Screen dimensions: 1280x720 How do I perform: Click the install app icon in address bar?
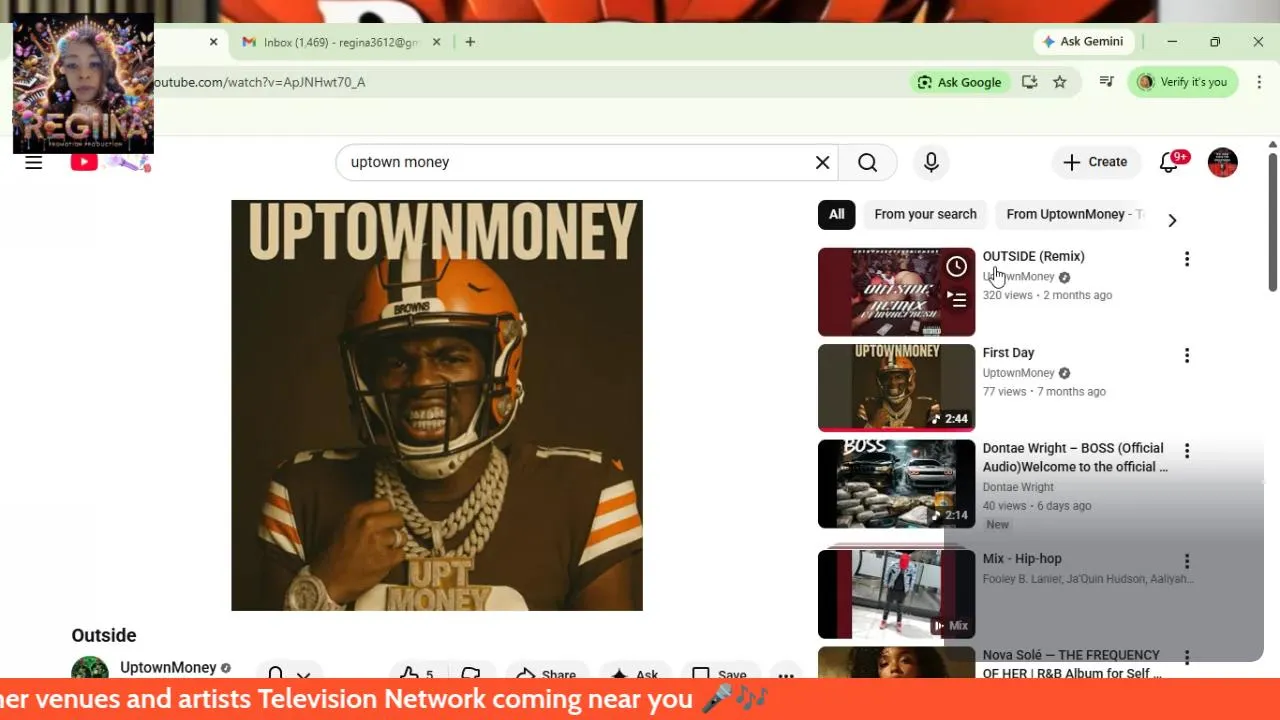(x=1029, y=82)
